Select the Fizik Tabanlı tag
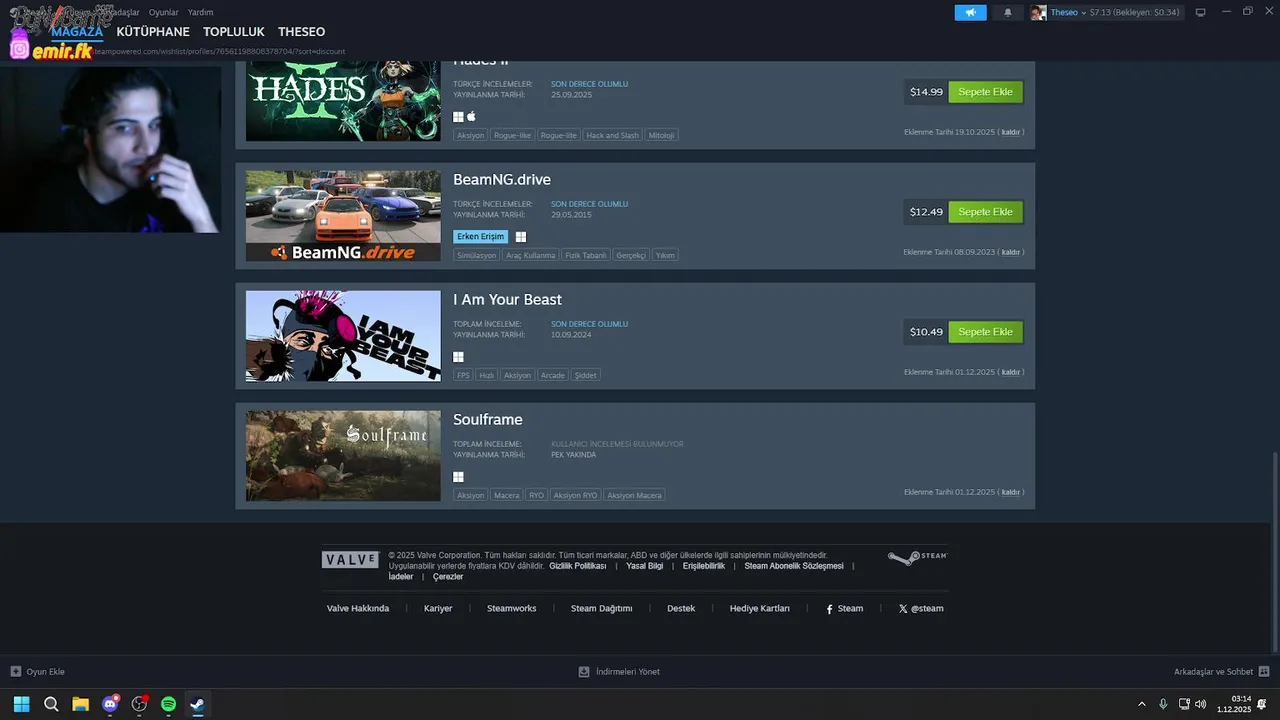Viewport: 1280px width, 720px height. click(586, 255)
